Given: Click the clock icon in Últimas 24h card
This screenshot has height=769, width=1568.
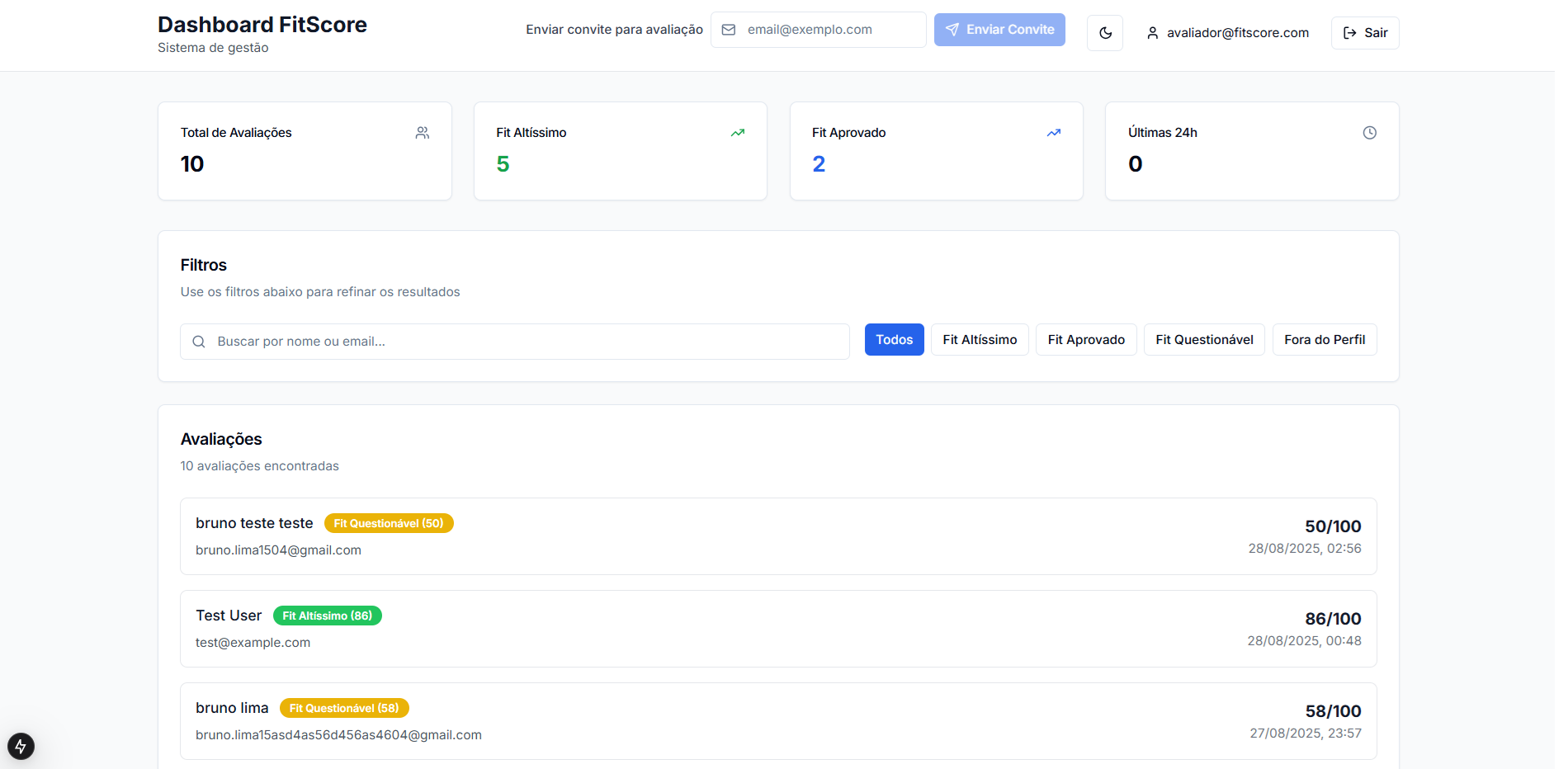Looking at the screenshot, I should tap(1369, 133).
